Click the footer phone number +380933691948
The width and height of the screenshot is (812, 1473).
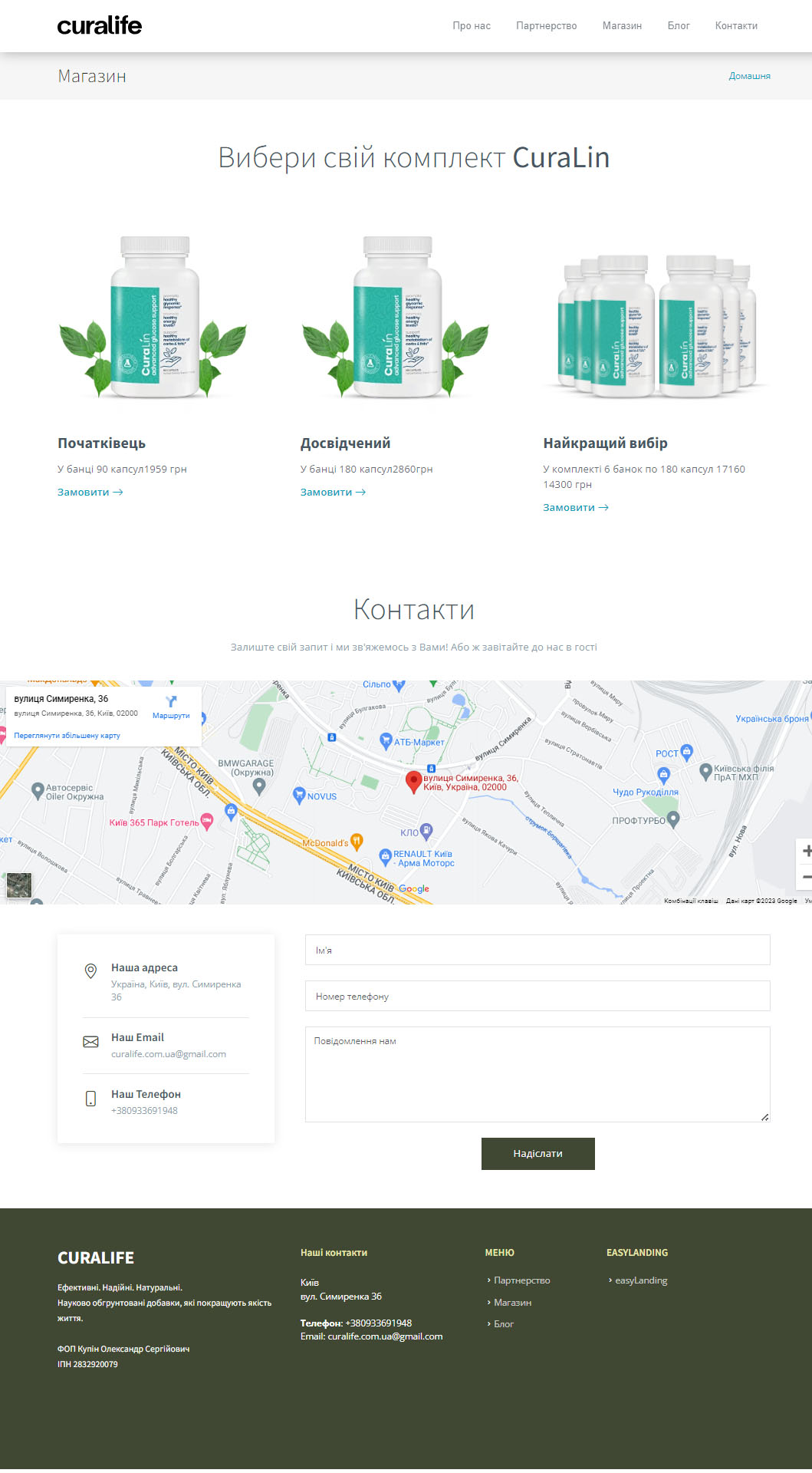click(x=379, y=1323)
